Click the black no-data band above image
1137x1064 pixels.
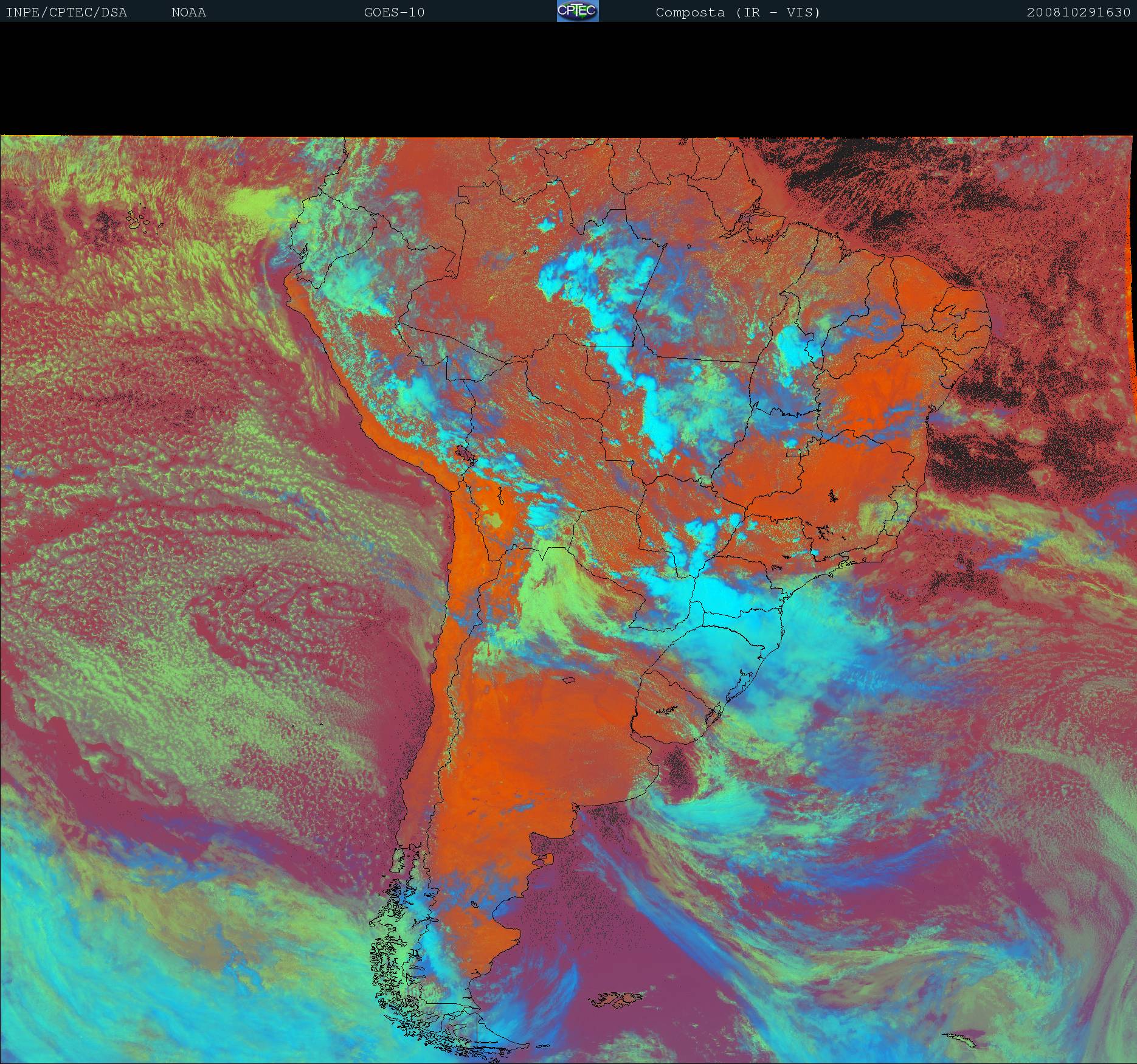pos(568,79)
